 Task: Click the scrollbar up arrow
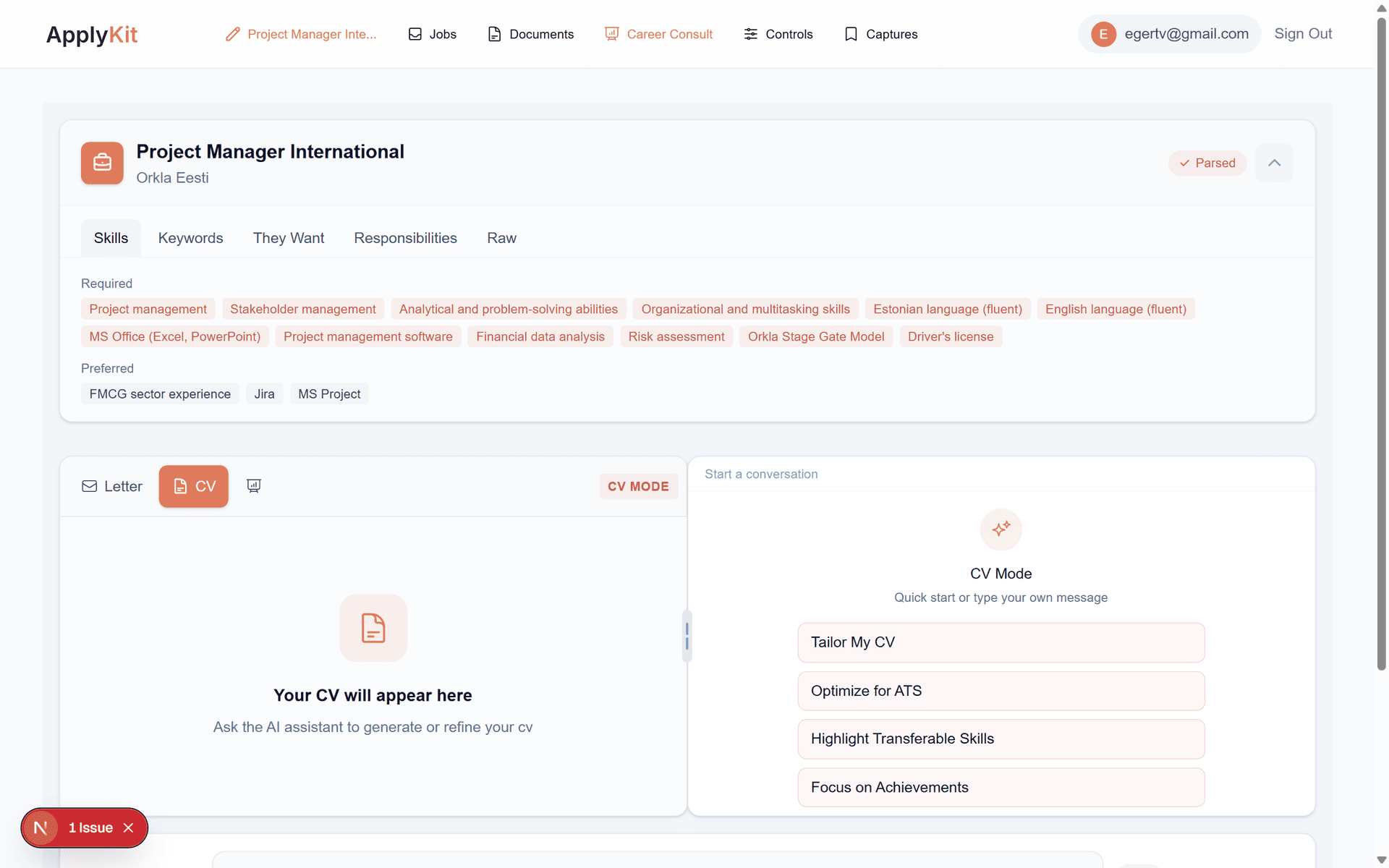click(x=1382, y=7)
